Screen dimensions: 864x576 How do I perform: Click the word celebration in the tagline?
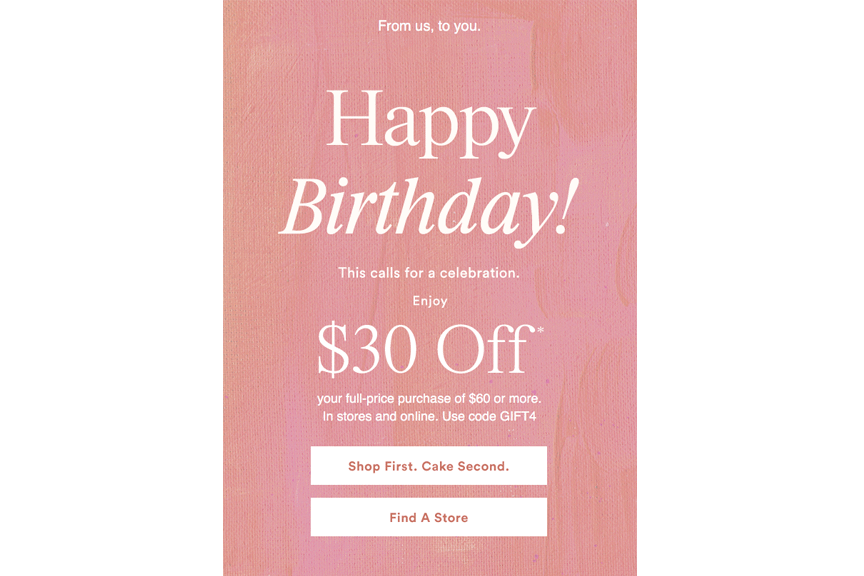479,273
